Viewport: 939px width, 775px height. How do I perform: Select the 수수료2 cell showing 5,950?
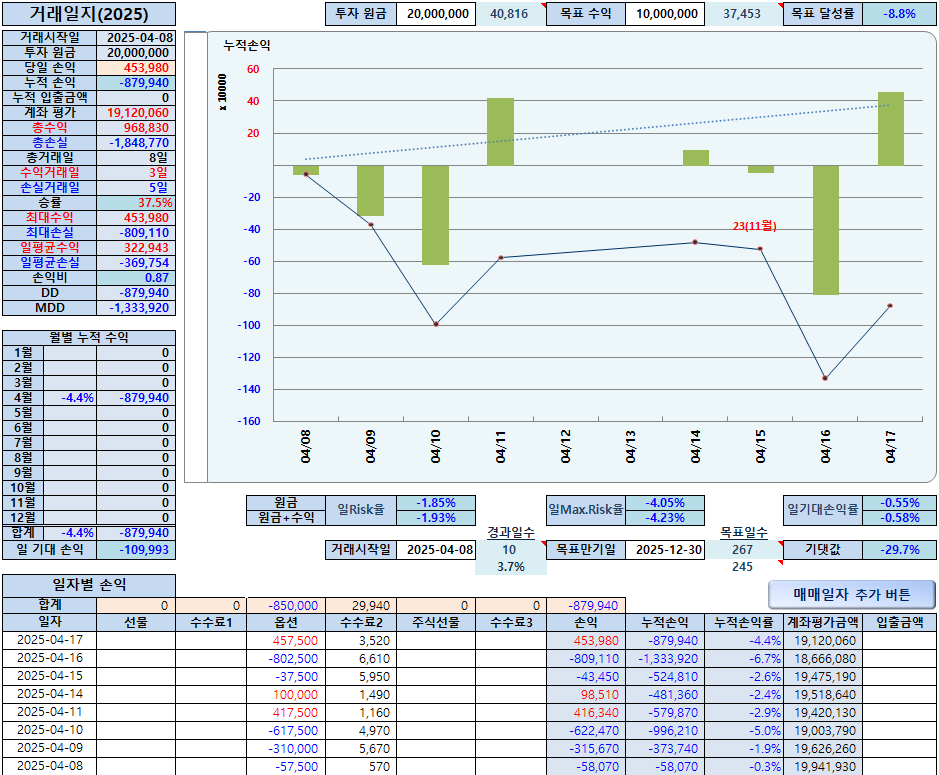click(361, 677)
